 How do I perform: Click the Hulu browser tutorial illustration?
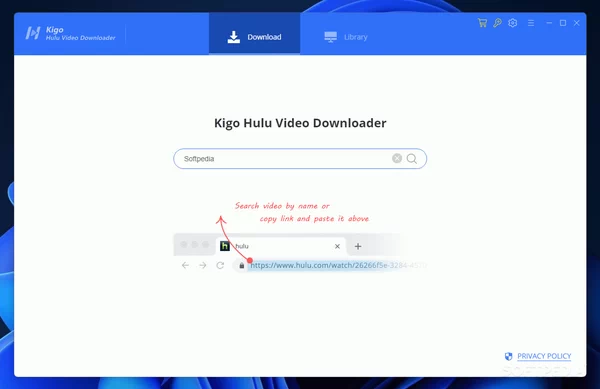[300, 236]
